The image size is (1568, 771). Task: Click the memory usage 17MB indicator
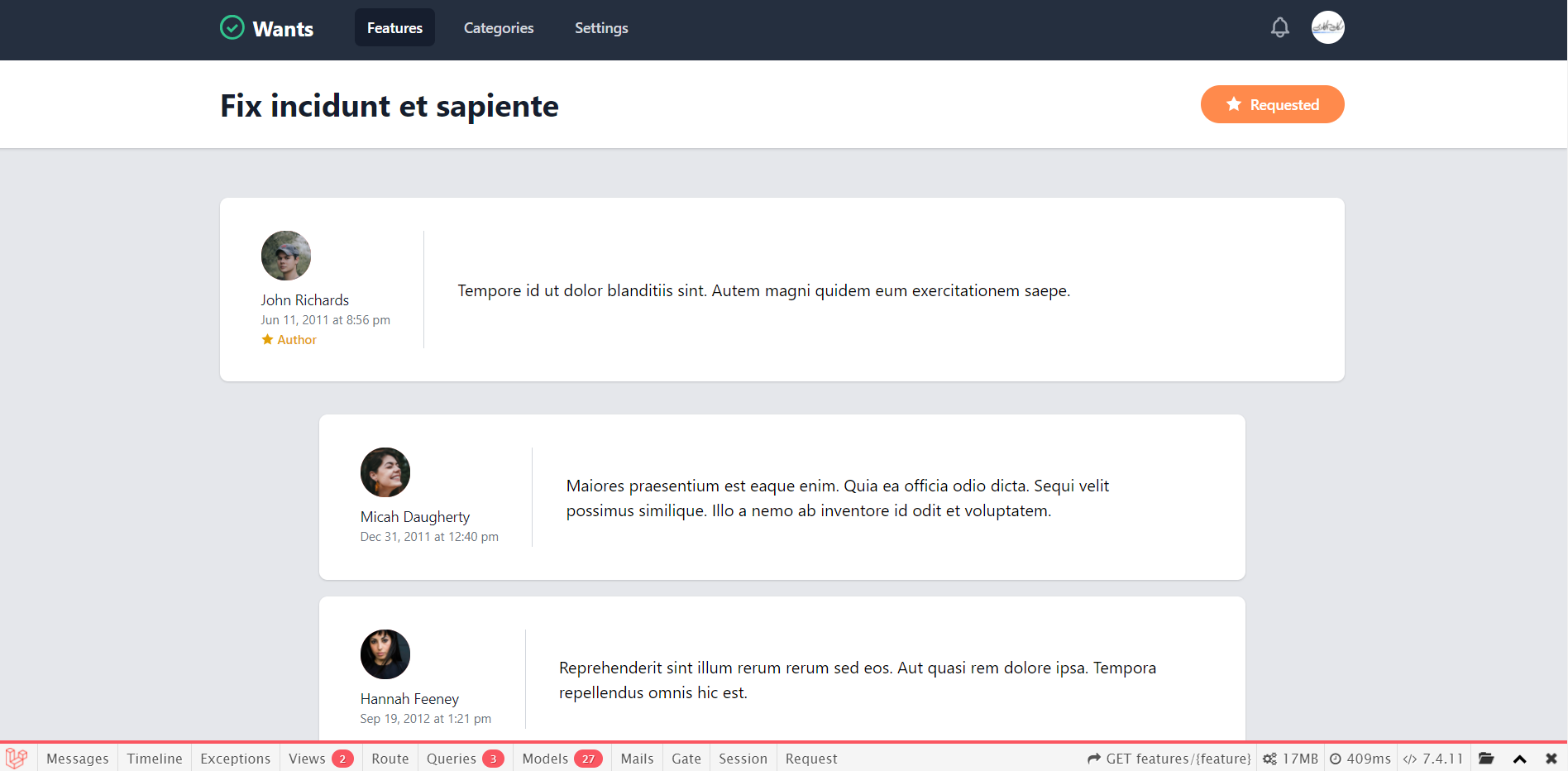(x=1291, y=759)
